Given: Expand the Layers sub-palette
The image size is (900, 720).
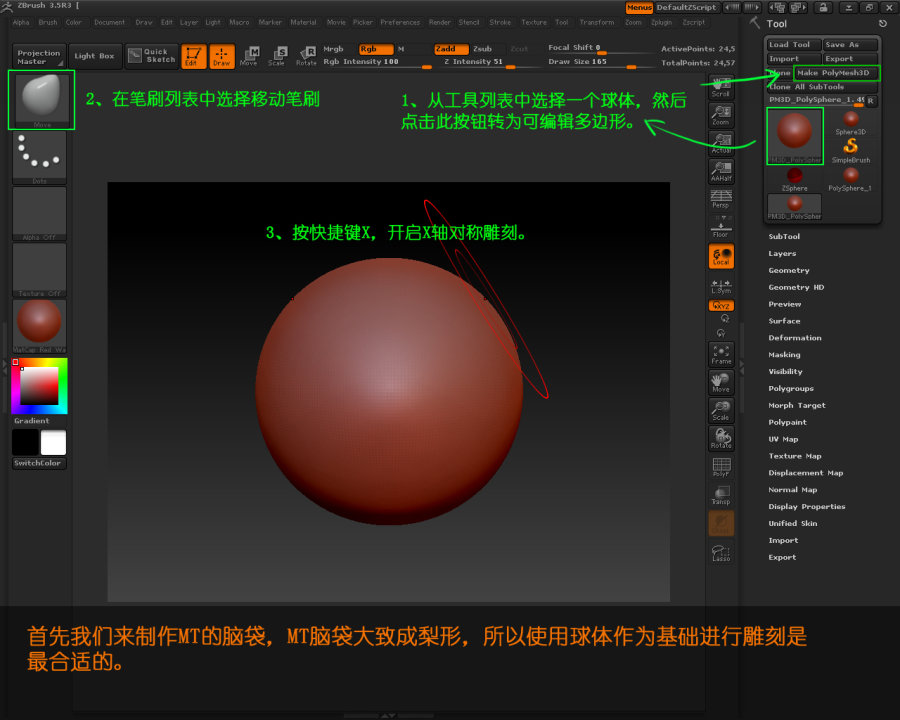Looking at the screenshot, I should (x=782, y=253).
